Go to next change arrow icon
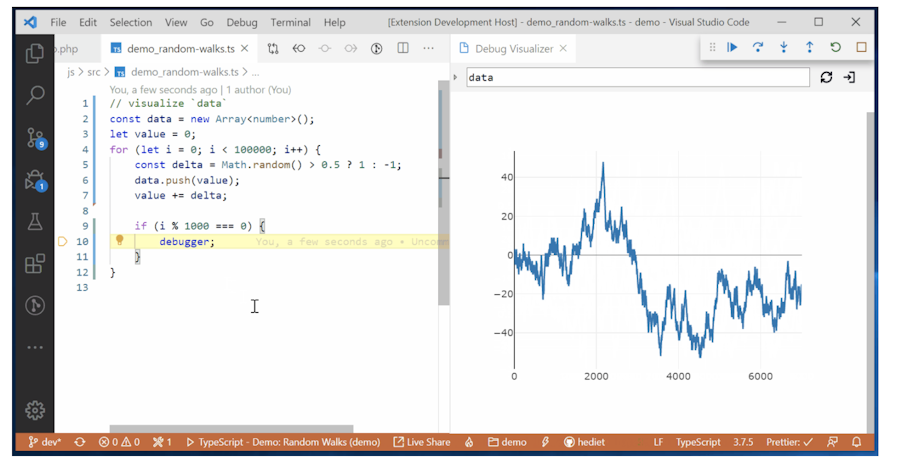 pyautogui.click(x=351, y=49)
